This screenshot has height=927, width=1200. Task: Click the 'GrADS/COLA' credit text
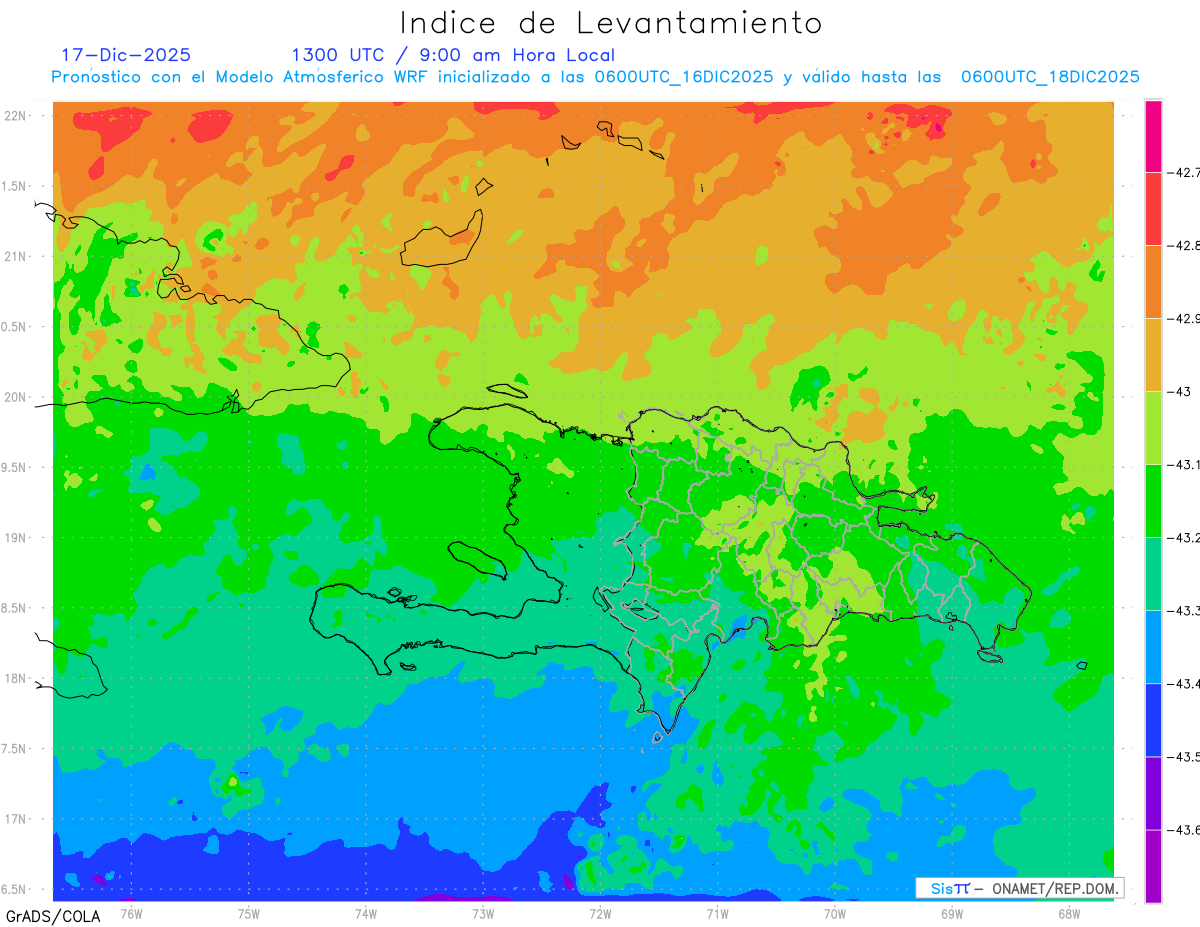coord(53,916)
